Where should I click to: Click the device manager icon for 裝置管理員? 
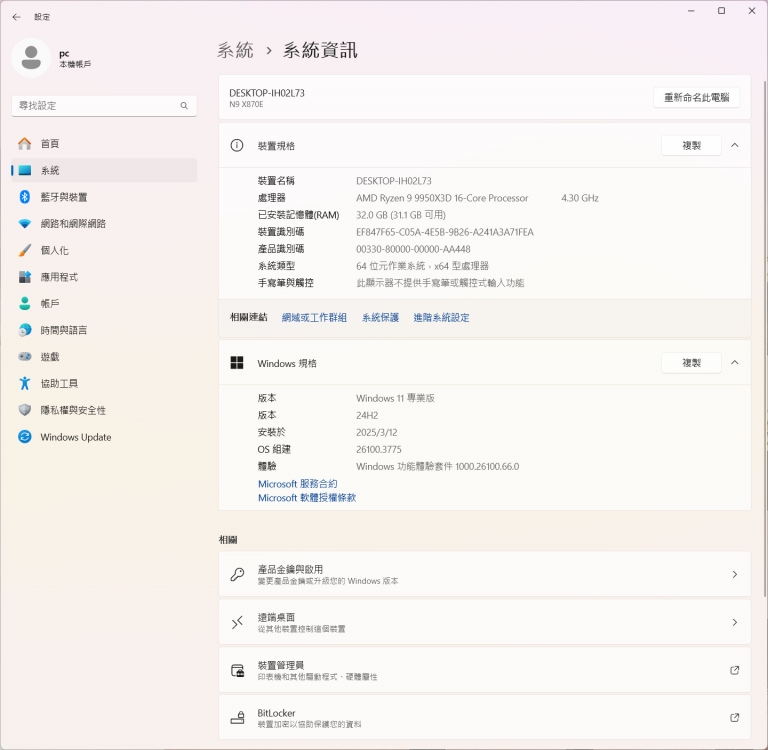[x=238, y=670]
